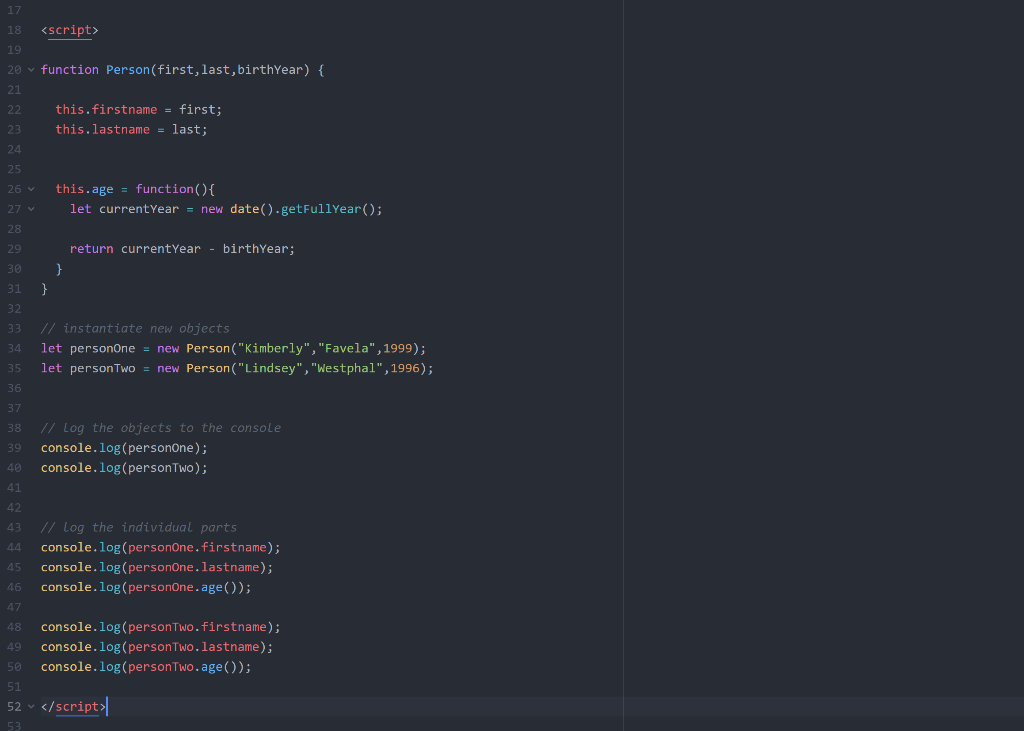The width and height of the screenshot is (1024, 731).
Task: Click the comment '// instantiate new objects'
Action: pos(135,329)
